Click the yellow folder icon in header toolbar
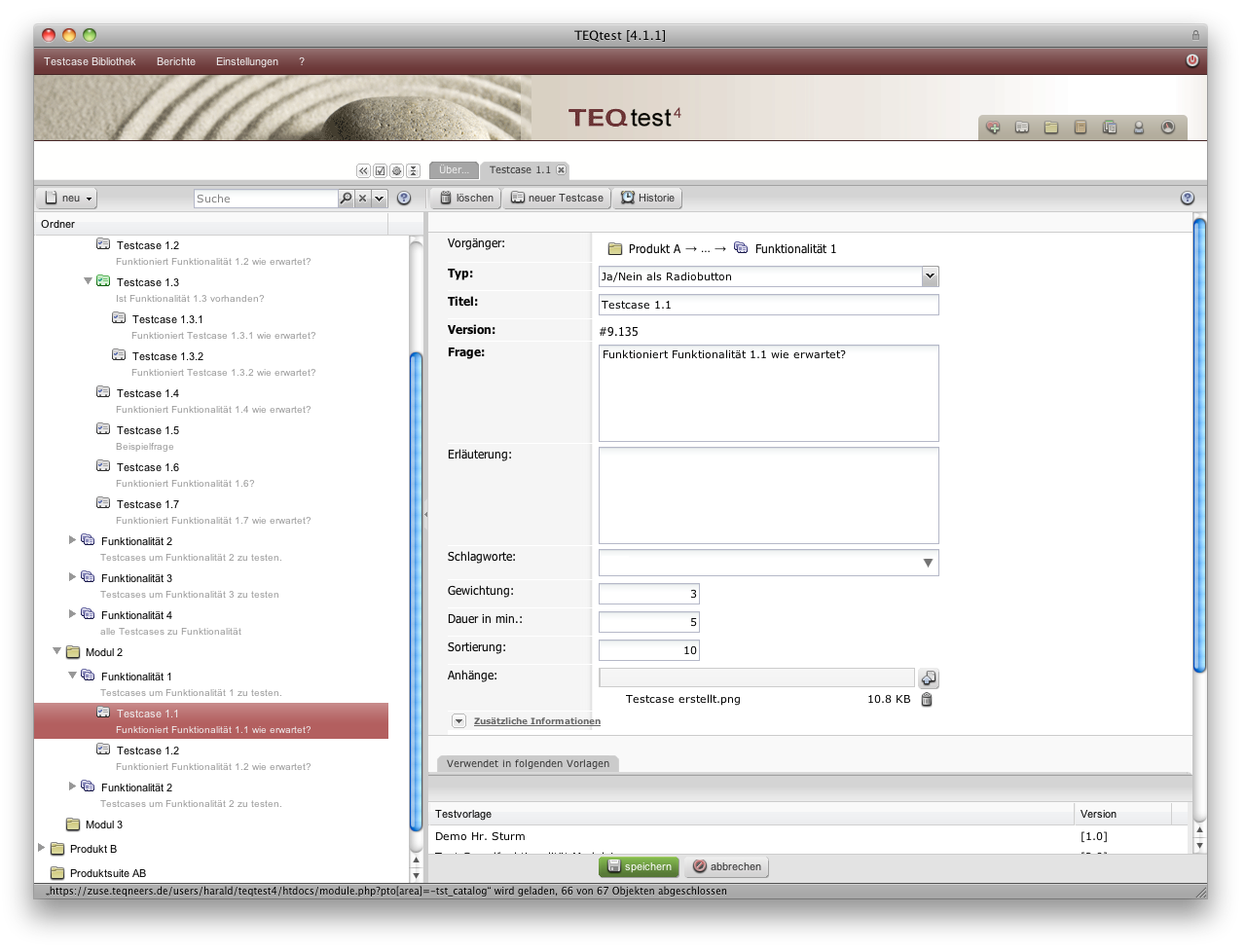1246x952 pixels. 1051,128
